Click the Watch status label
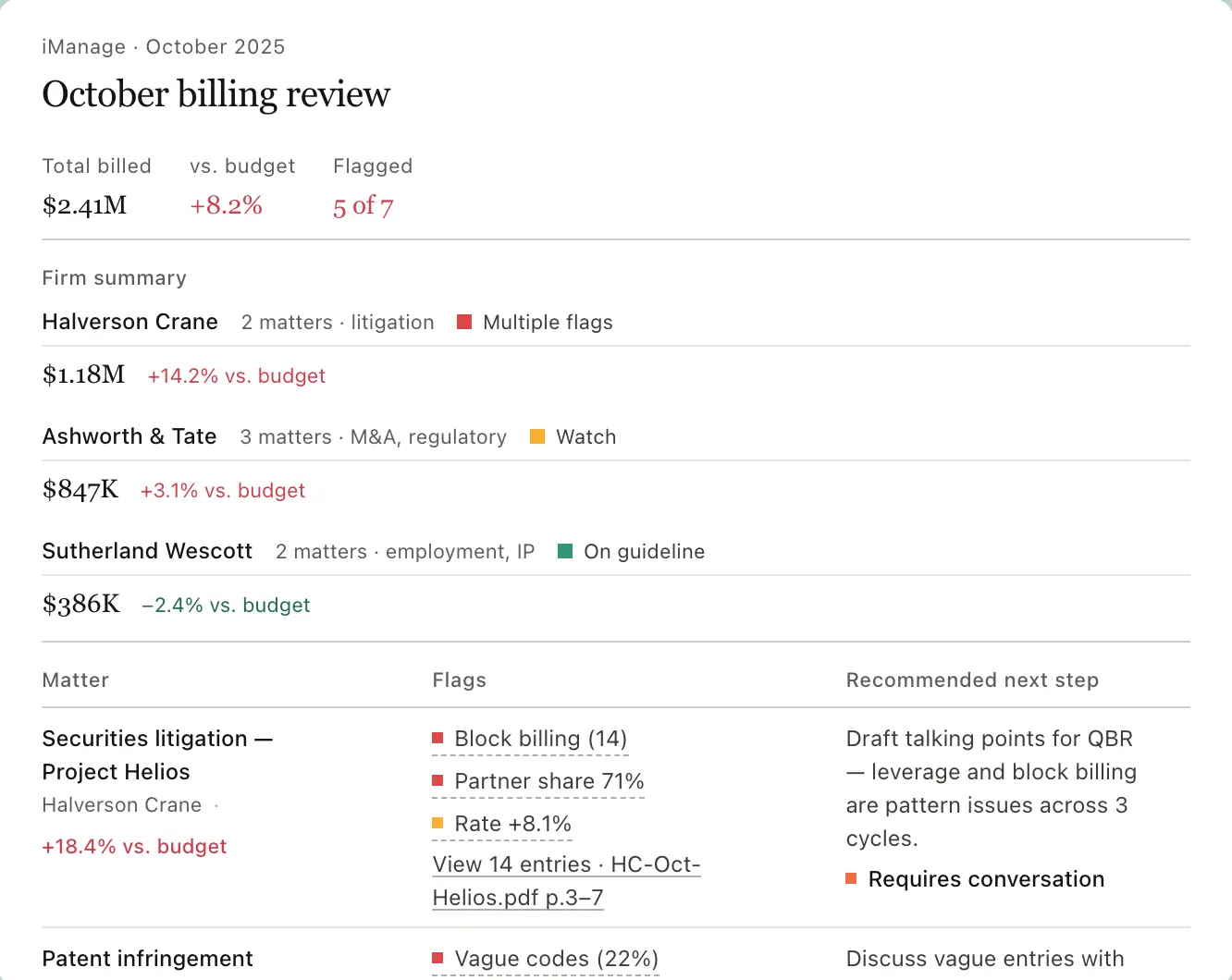Image resolution: width=1232 pixels, height=980 pixels. [586, 437]
